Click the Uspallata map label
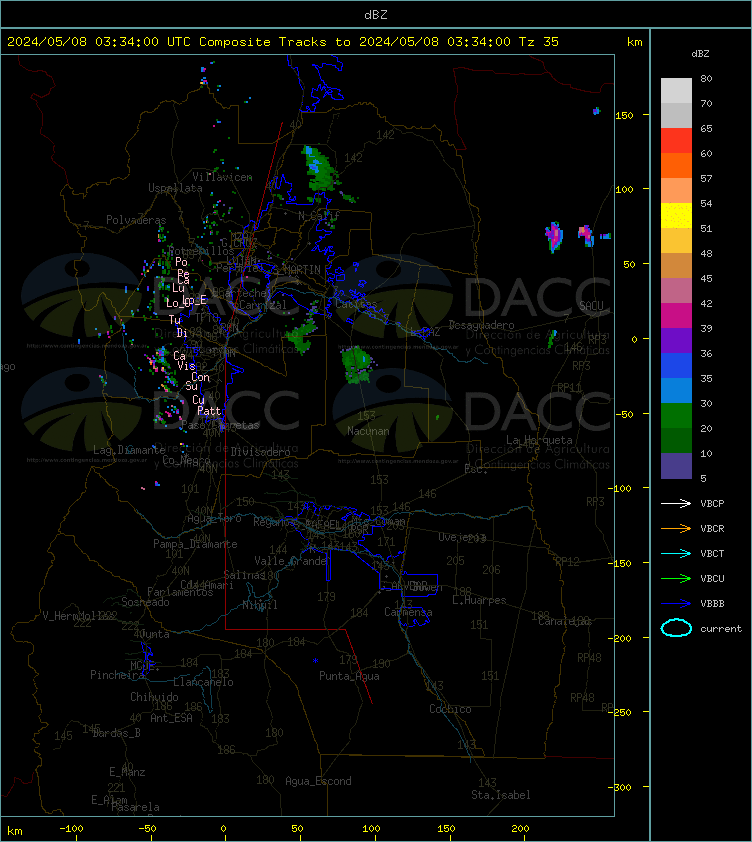 [176, 188]
